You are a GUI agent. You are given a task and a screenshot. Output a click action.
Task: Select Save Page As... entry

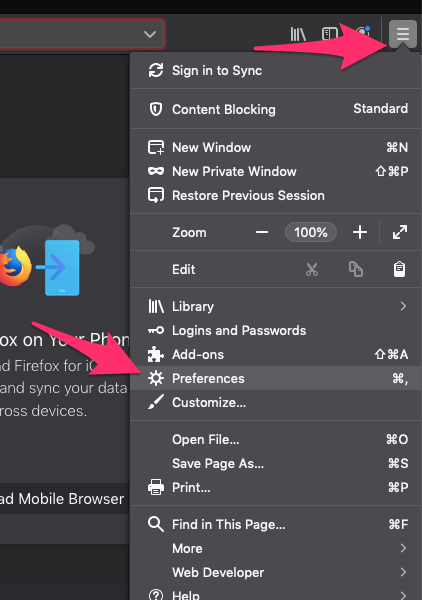point(275,463)
